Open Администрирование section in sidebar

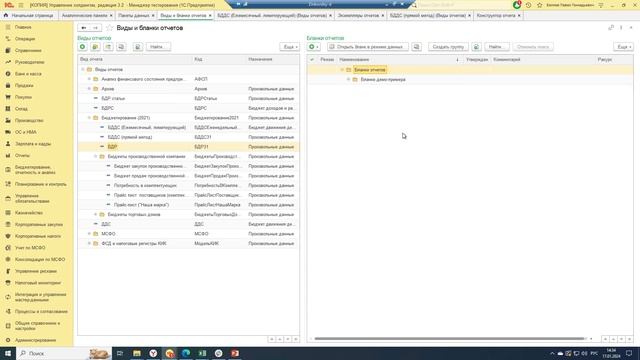pos(35,340)
